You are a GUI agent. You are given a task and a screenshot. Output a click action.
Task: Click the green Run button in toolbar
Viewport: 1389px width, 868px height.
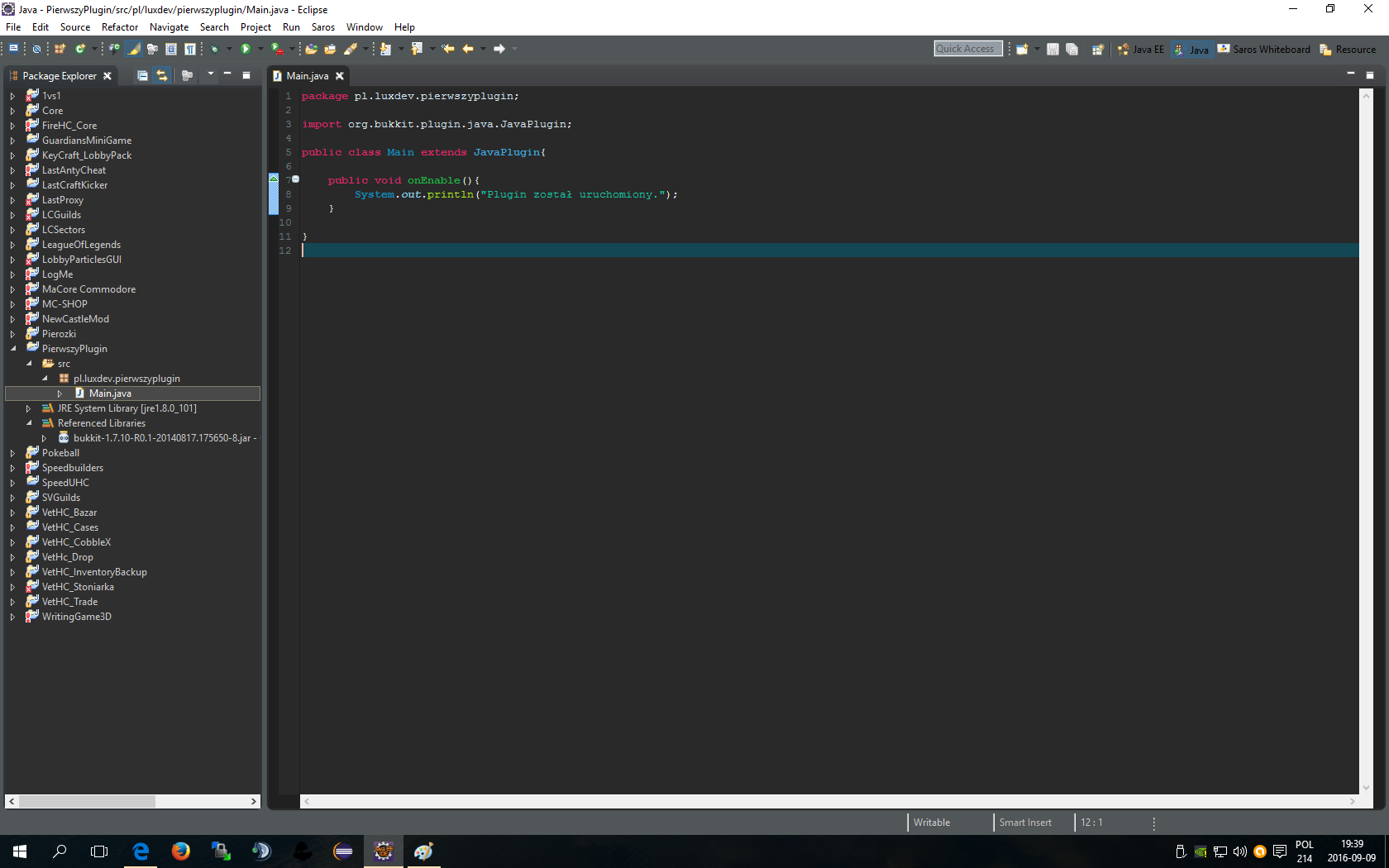click(x=245, y=50)
